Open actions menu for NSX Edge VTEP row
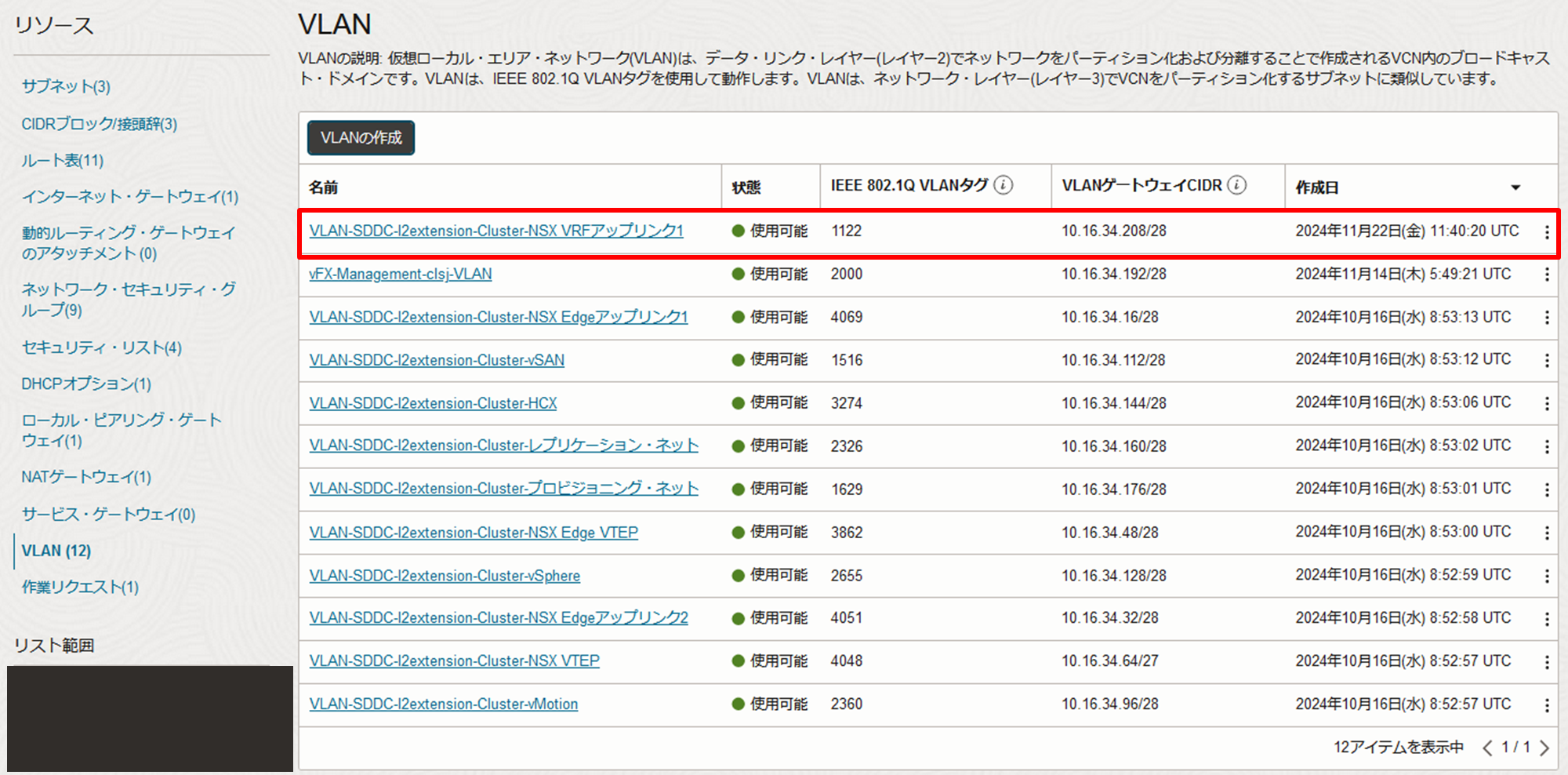This screenshot has height=775, width=1568. pyautogui.click(x=1546, y=533)
